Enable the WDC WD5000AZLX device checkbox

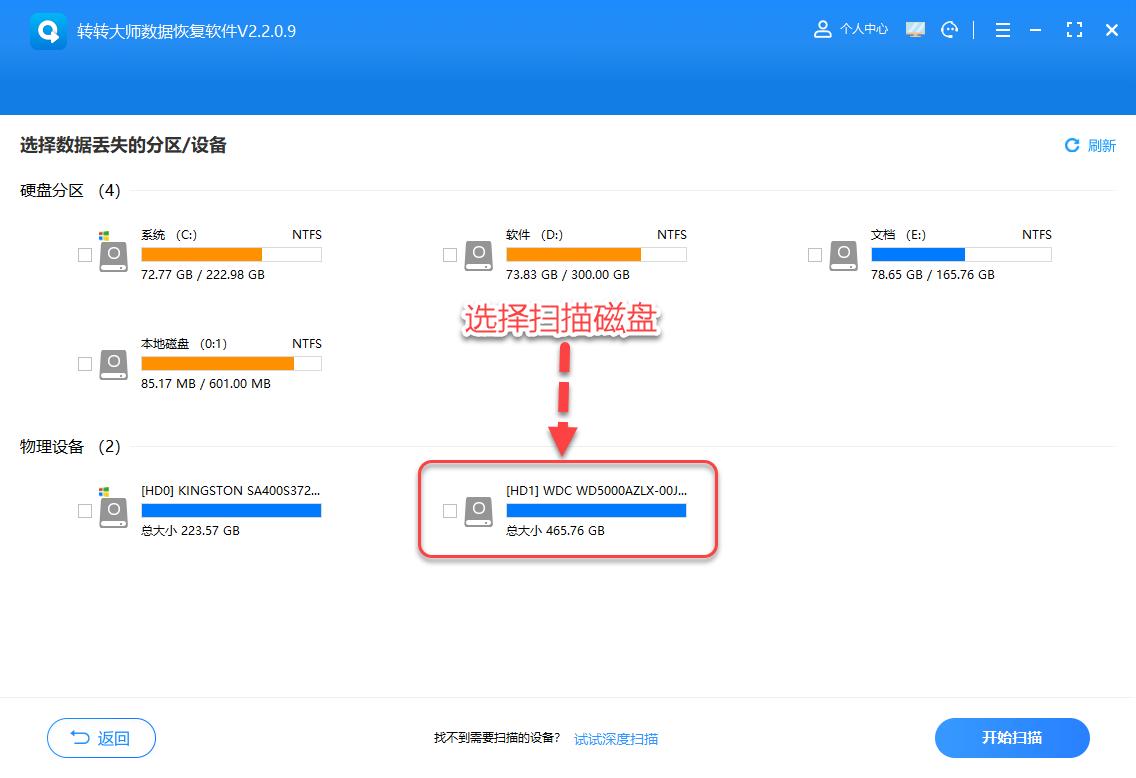450,511
